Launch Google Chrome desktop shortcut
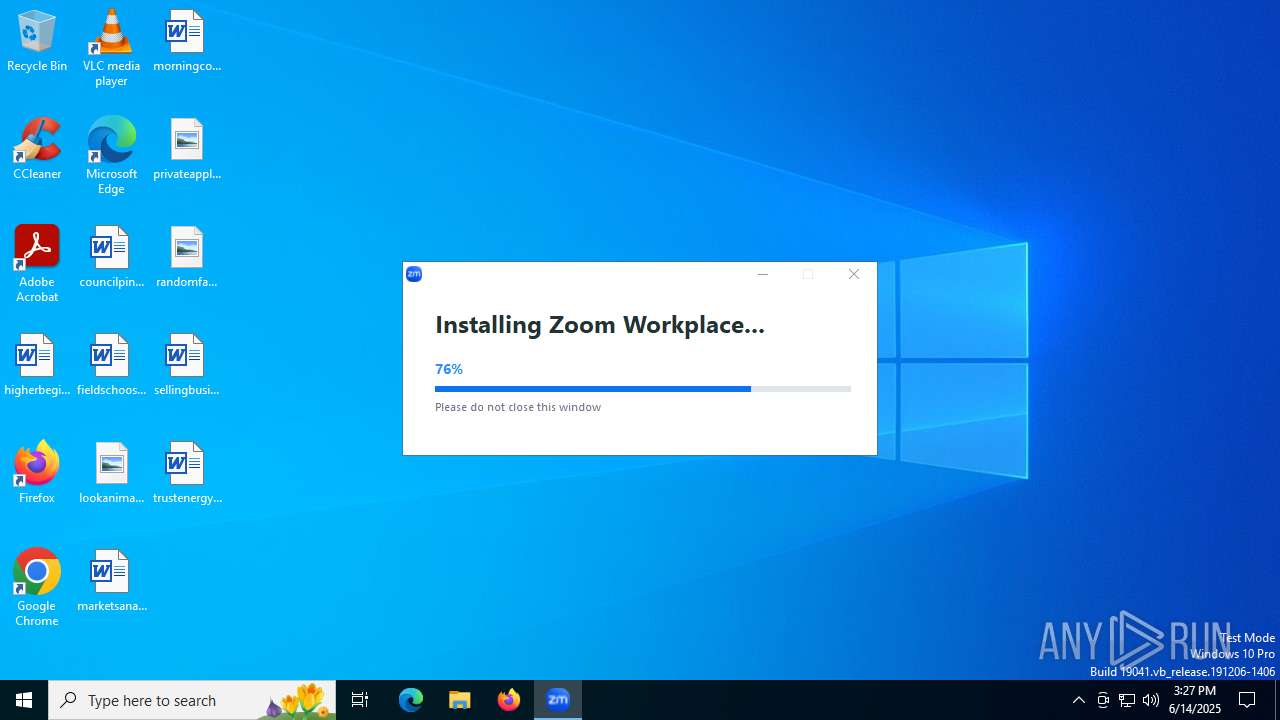The image size is (1280, 720). [x=37, y=588]
